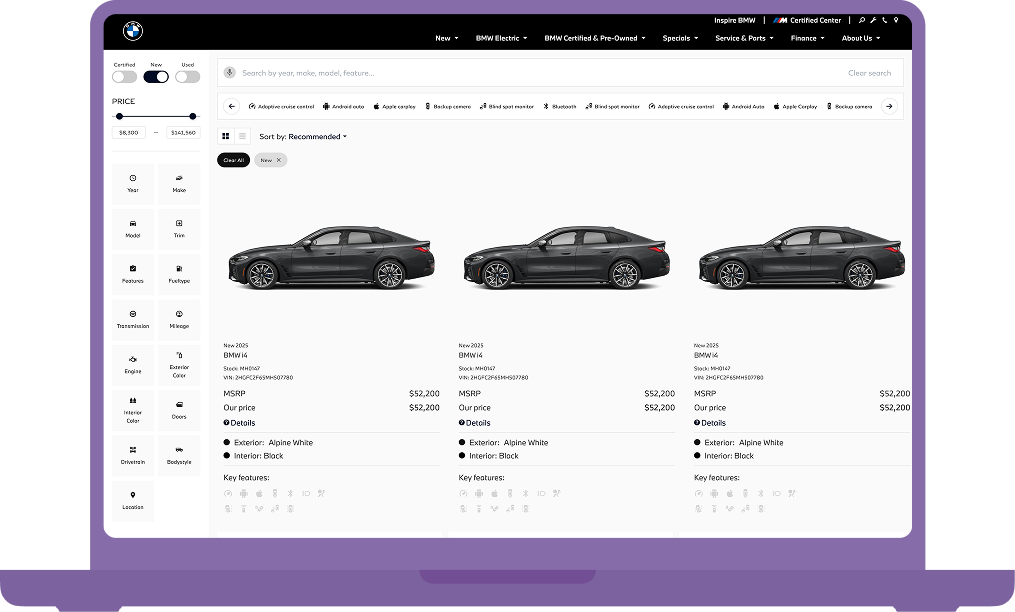Open the Doors filter tile
The image size is (1015, 612).
coord(179,411)
